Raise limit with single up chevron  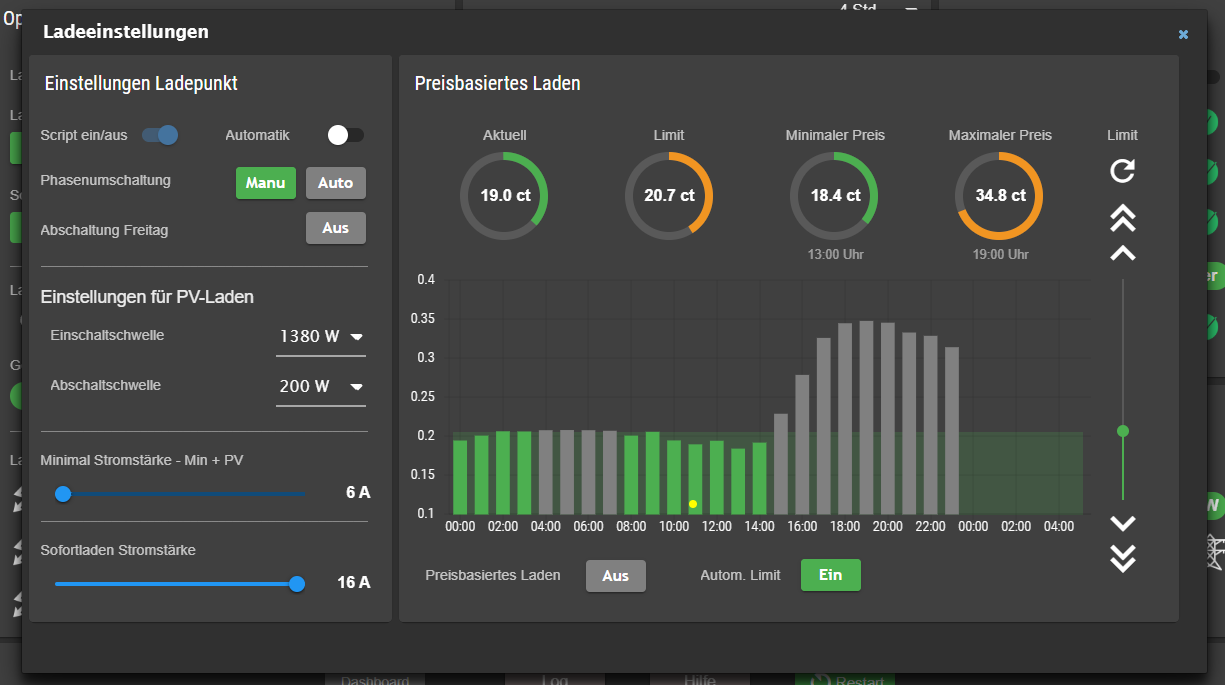click(x=1123, y=253)
